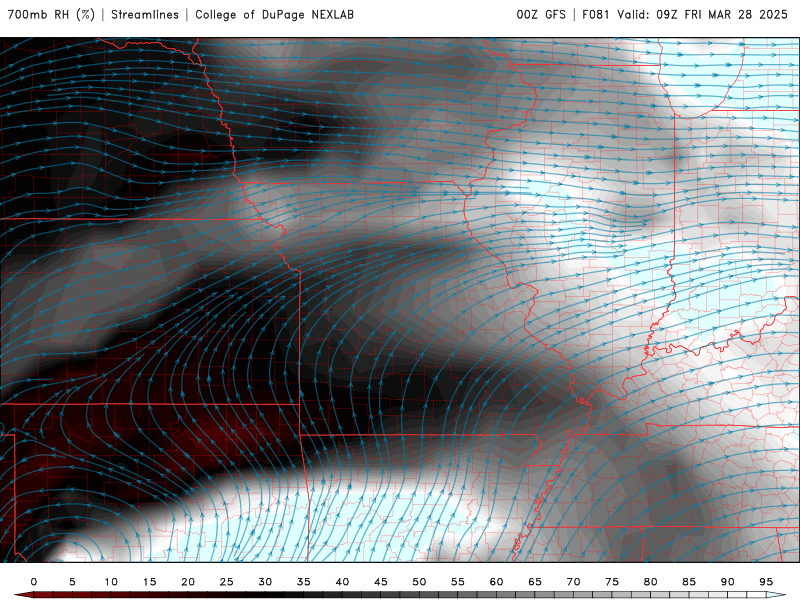Click the red arrow at colorbar's left end

click(x=23, y=595)
